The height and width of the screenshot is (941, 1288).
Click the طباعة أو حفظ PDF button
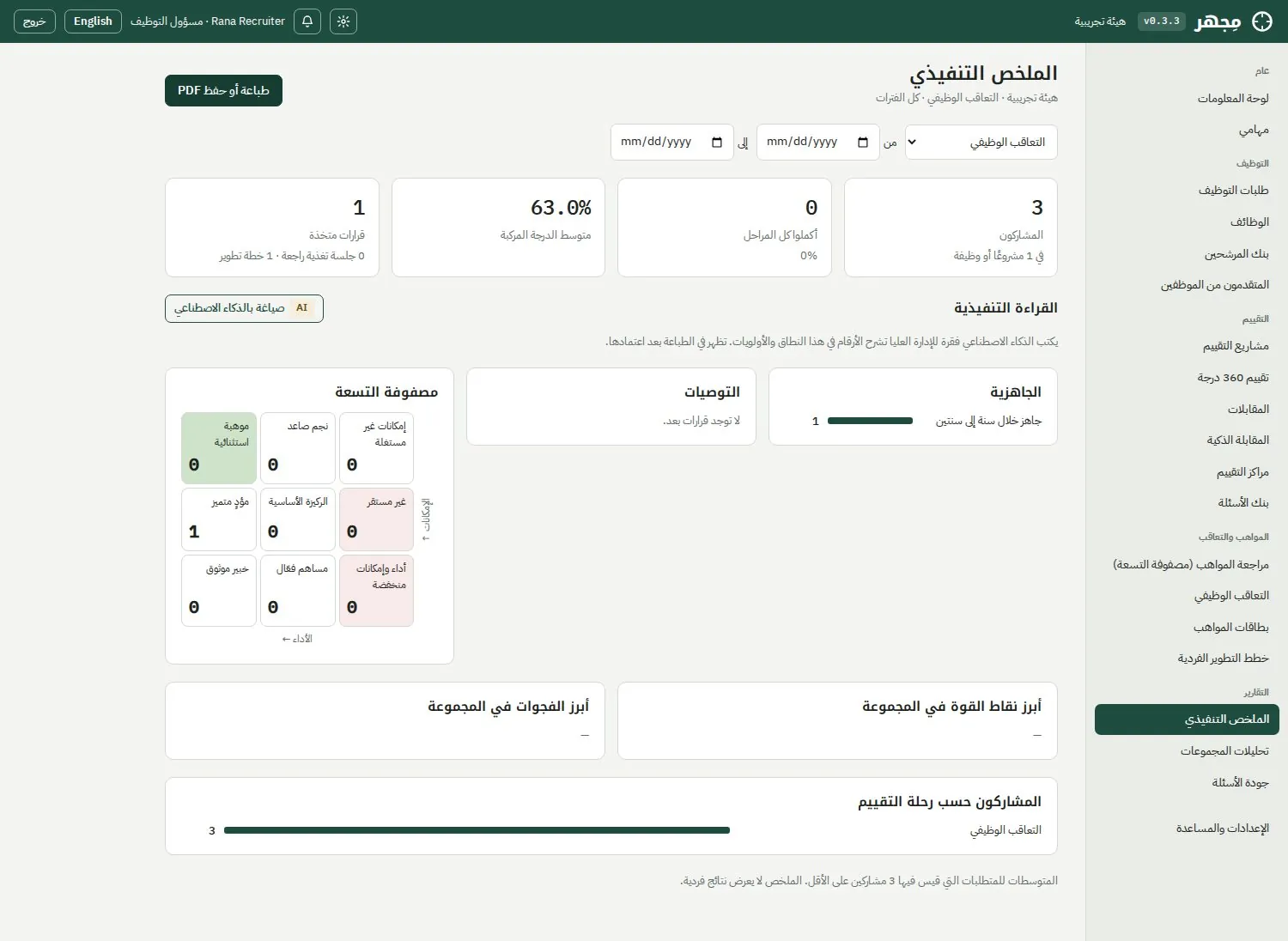223,90
